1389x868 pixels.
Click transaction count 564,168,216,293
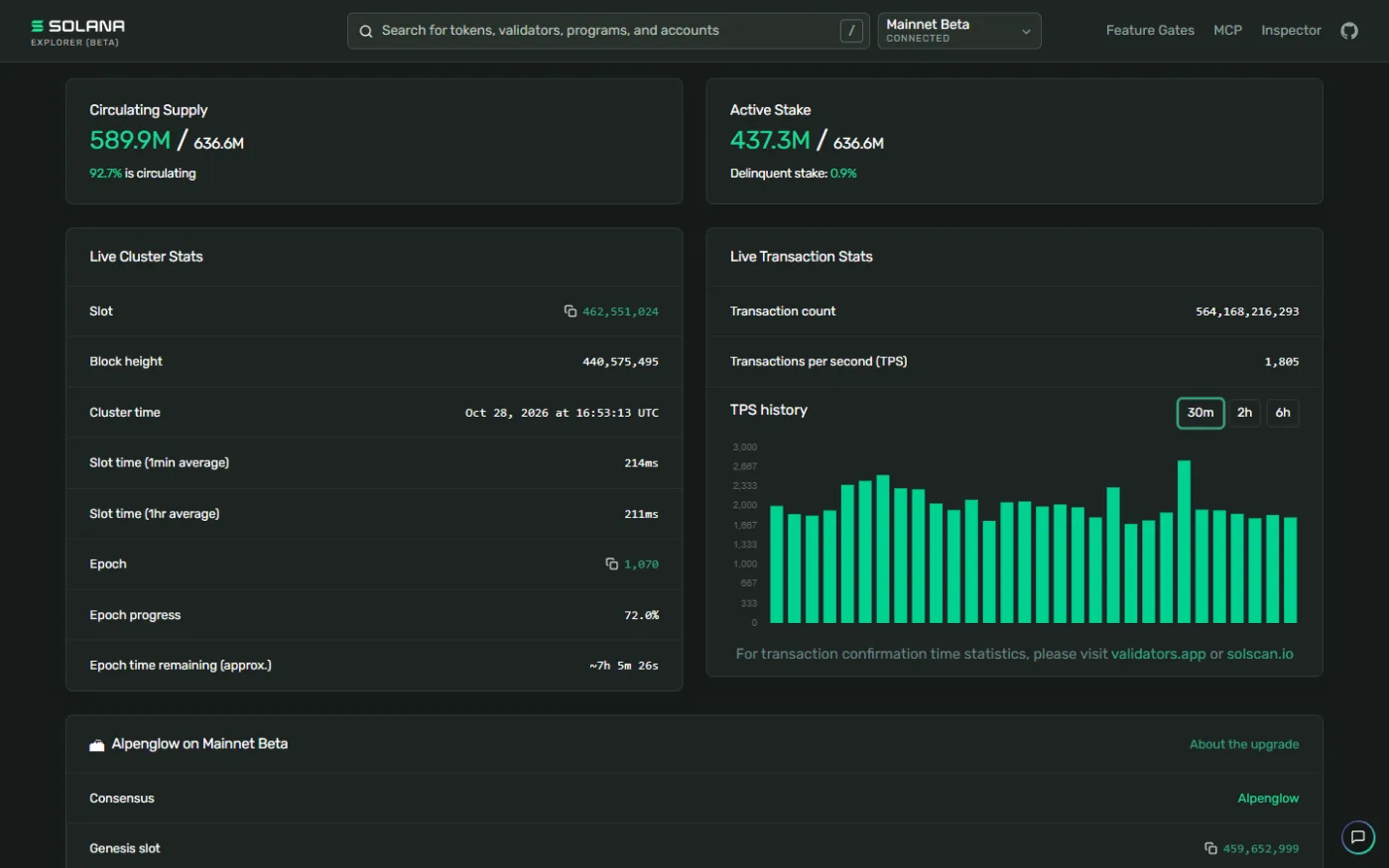pos(1247,311)
